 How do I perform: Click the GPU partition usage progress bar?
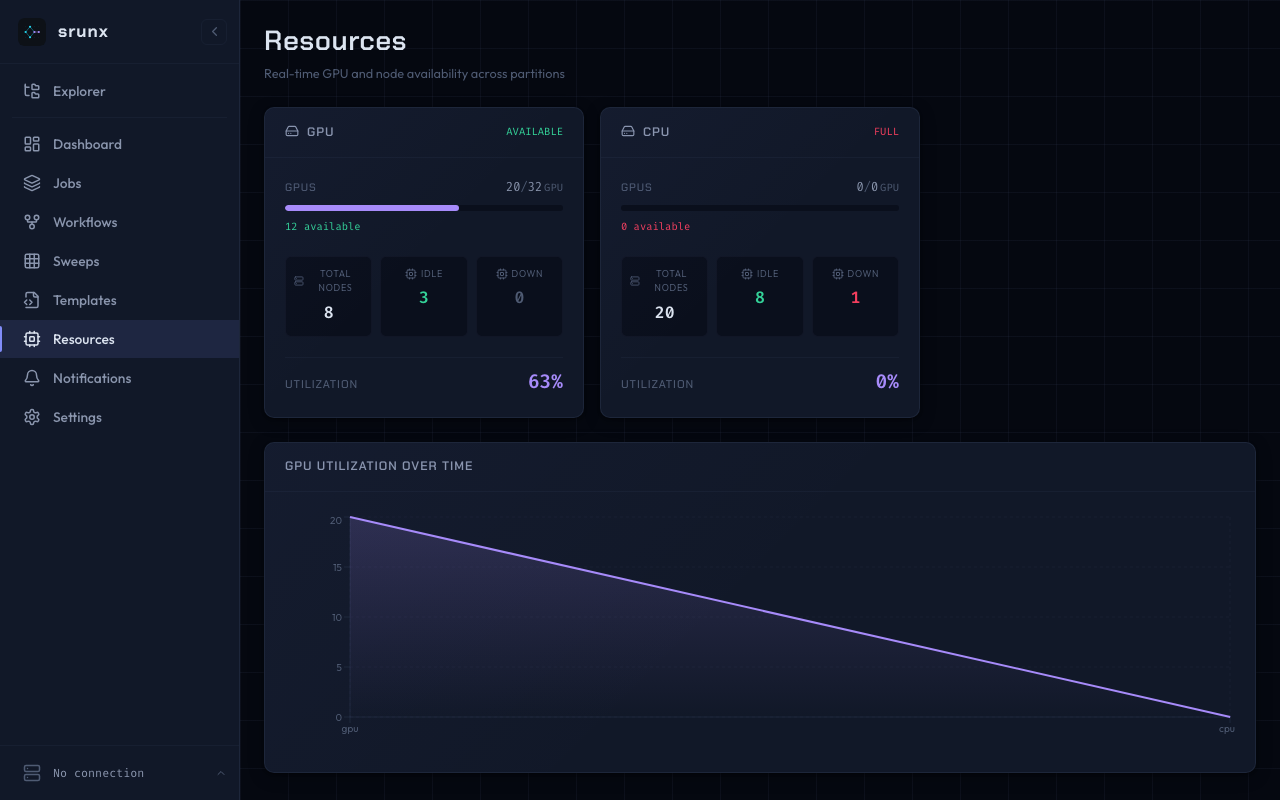point(423,208)
